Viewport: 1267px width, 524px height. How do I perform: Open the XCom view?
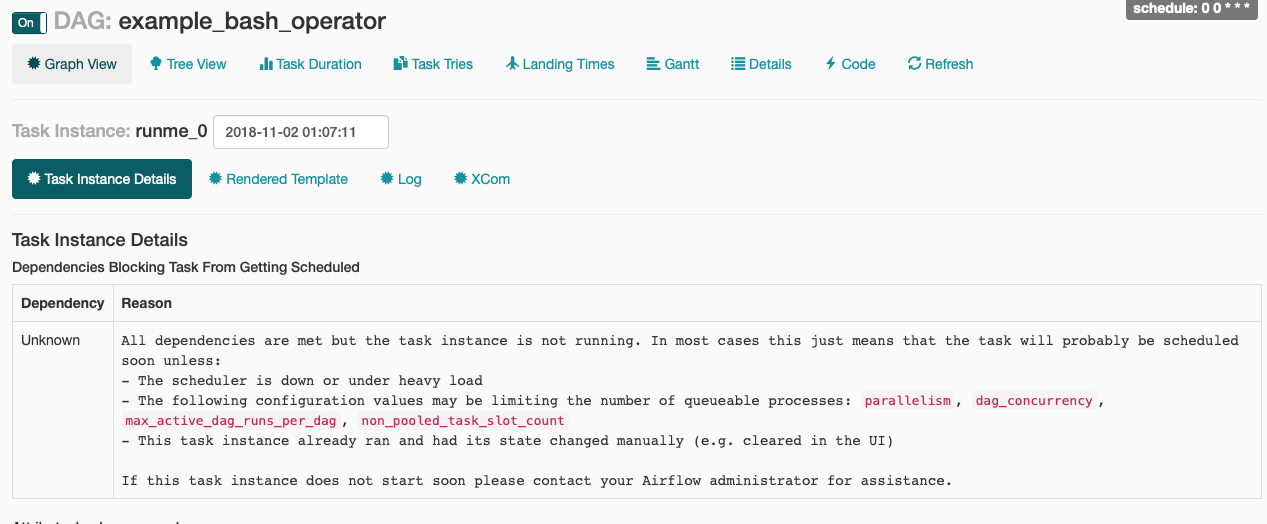(482, 179)
